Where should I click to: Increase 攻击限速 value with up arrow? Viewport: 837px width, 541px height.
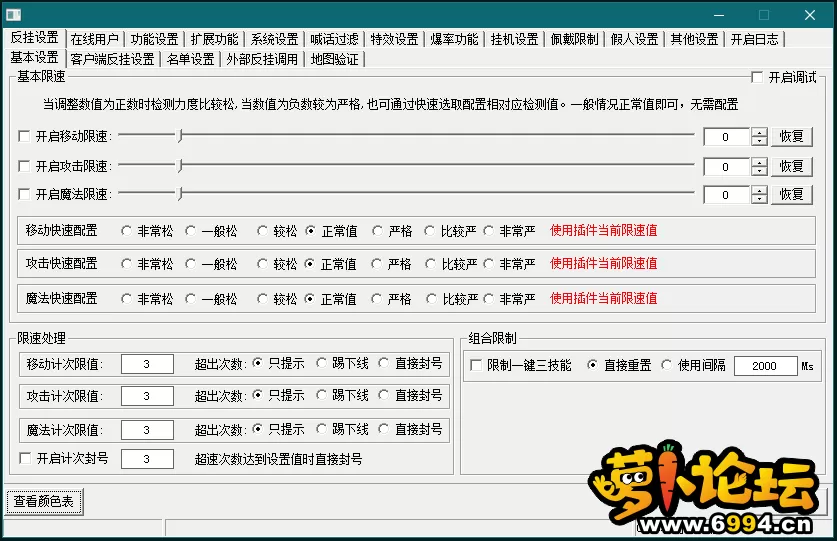coord(759,162)
